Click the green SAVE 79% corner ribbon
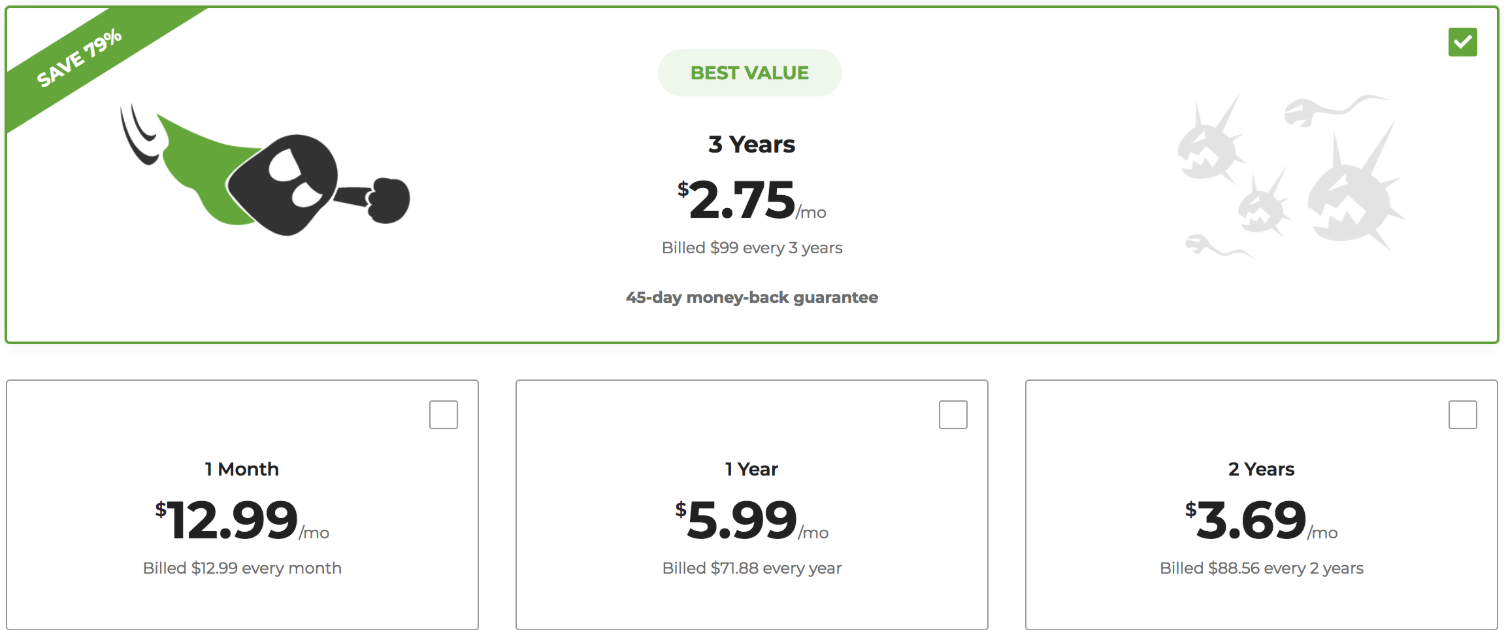 [x=82, y=58]
